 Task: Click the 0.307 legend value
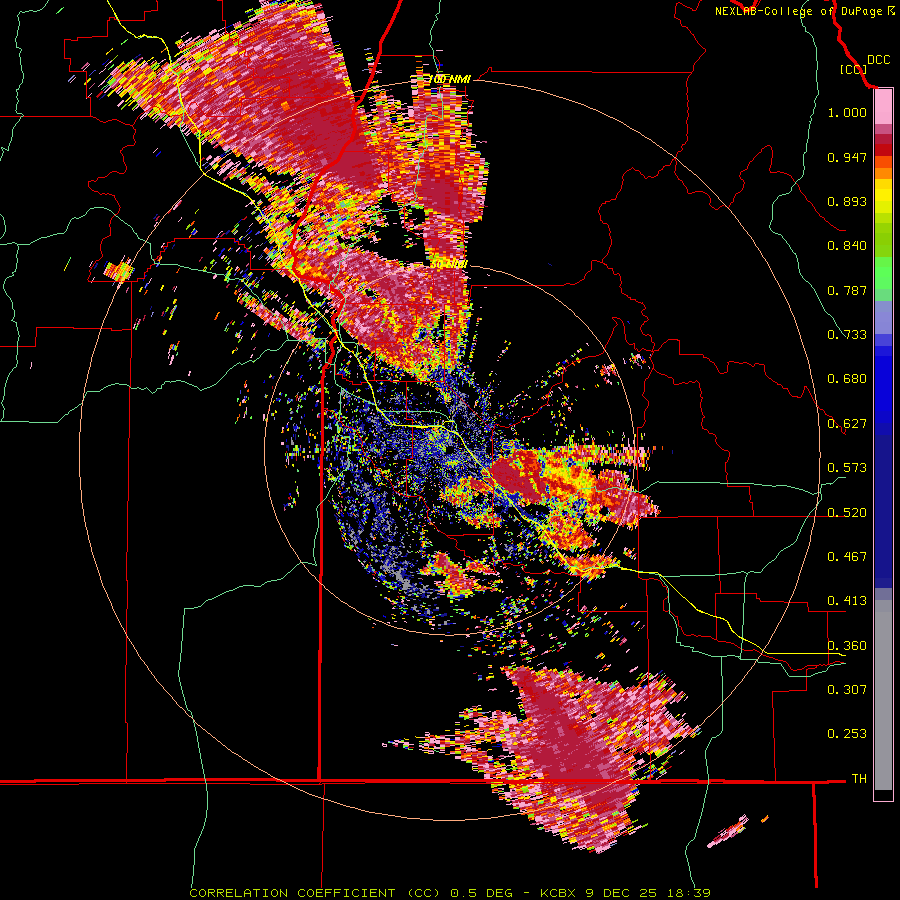click(x=847, y=689)
